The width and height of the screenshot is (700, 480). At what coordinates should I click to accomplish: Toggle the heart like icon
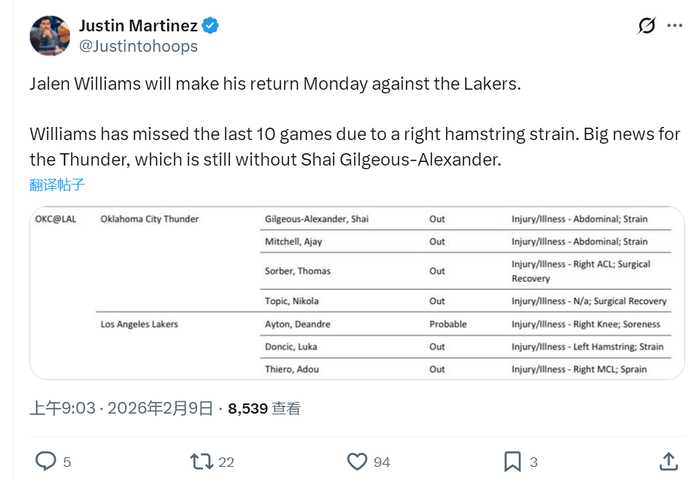[x=357, y=461]
